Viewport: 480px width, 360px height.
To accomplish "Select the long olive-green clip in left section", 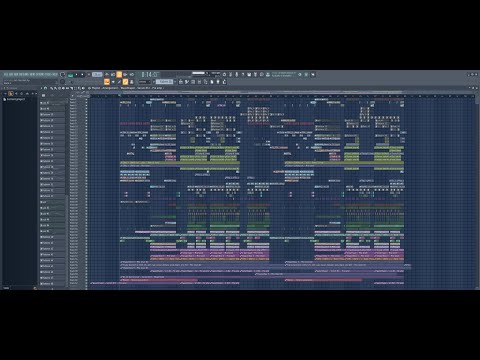I will [180, 163].
